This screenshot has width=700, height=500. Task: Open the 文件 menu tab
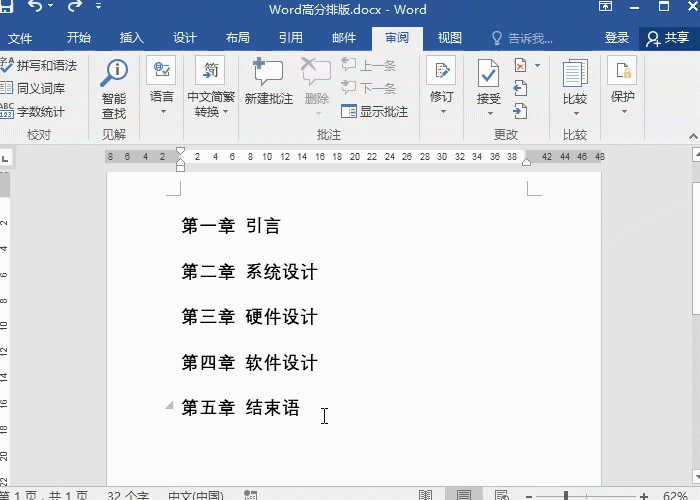tap(20, 38)
